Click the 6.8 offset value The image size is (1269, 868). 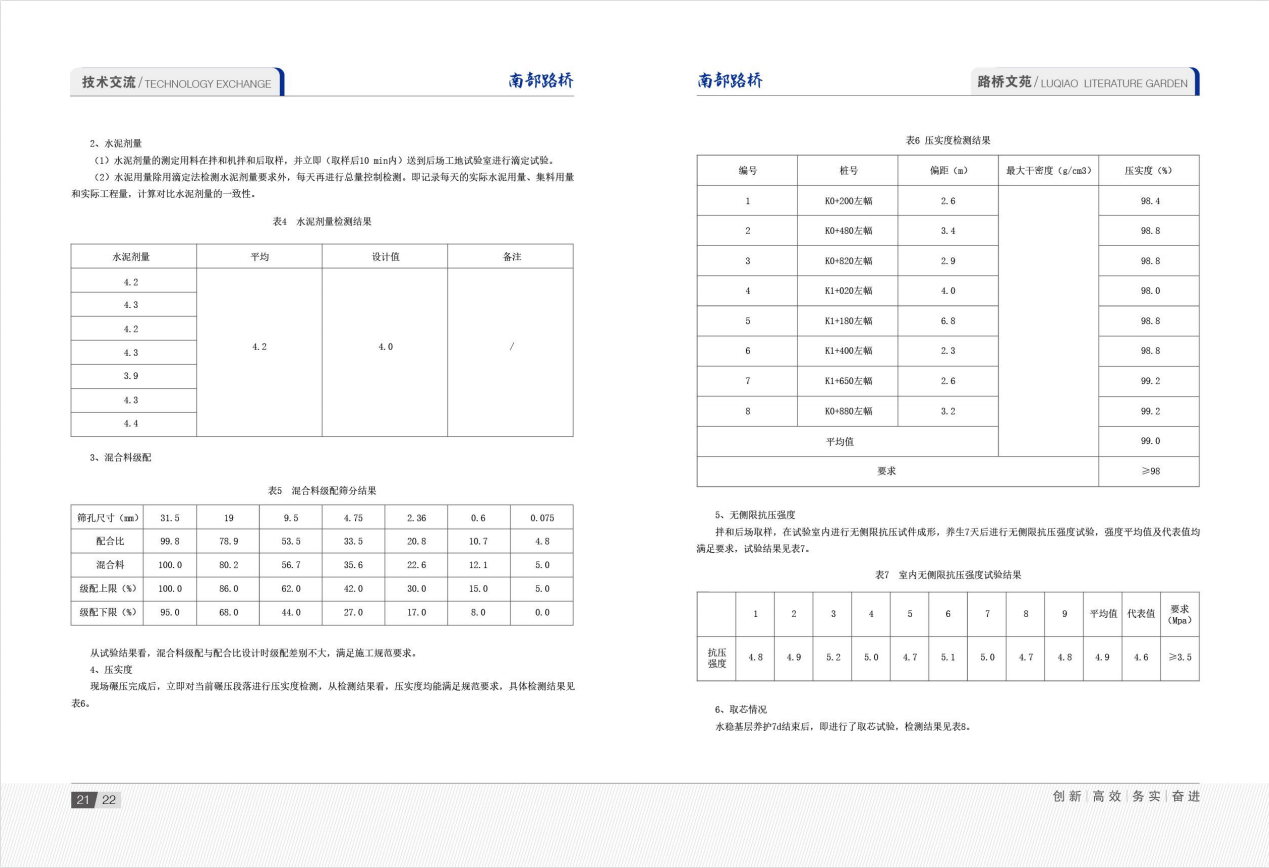[x=948, y=321]
